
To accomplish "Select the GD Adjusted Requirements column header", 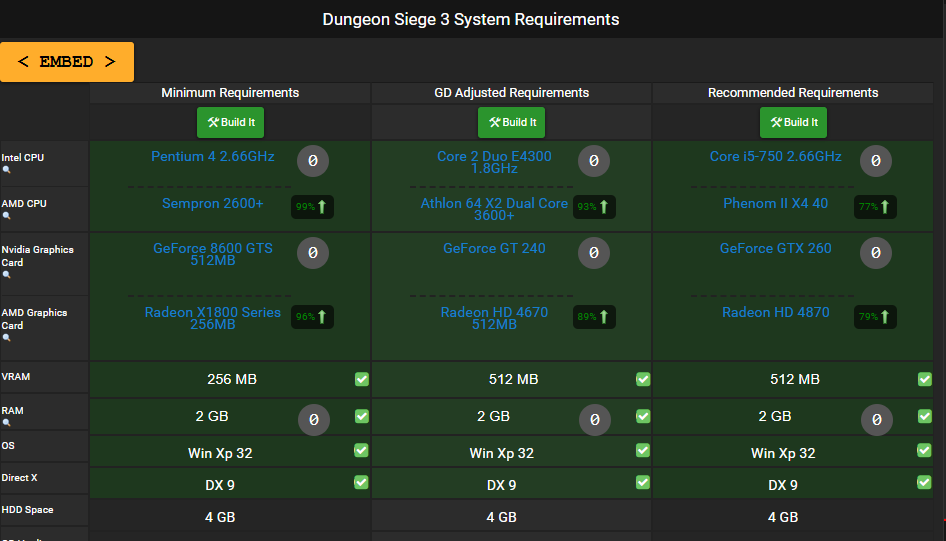I will pos(512,93).
